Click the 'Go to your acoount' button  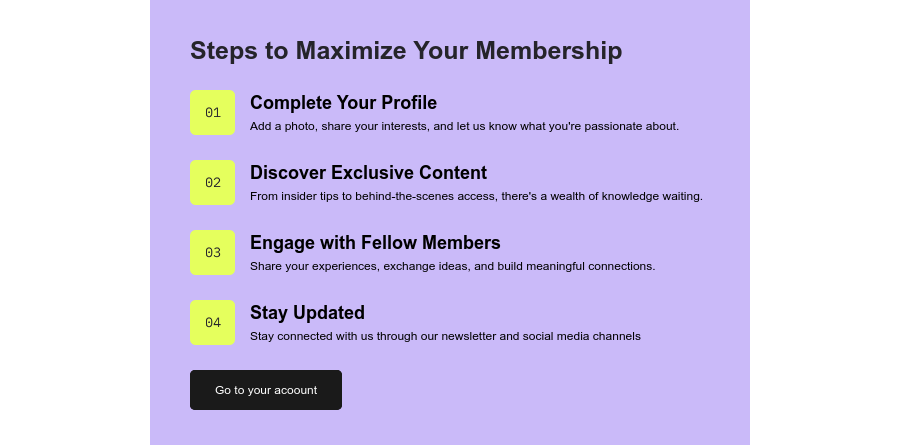pos(266,390)
